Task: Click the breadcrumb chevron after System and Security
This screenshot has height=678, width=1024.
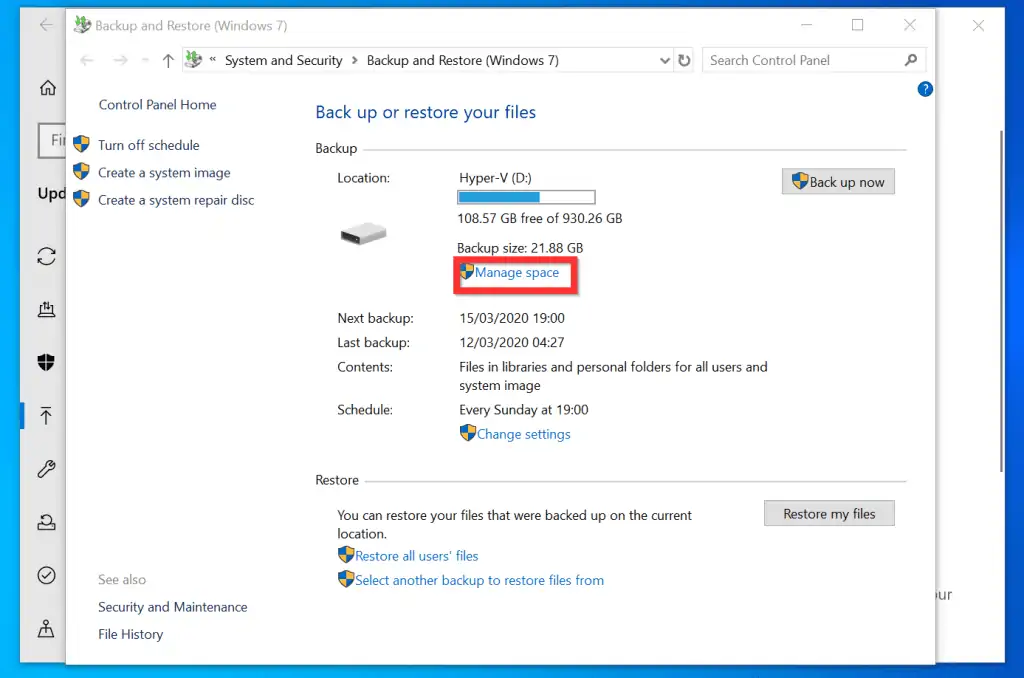Action: point(354,60)
